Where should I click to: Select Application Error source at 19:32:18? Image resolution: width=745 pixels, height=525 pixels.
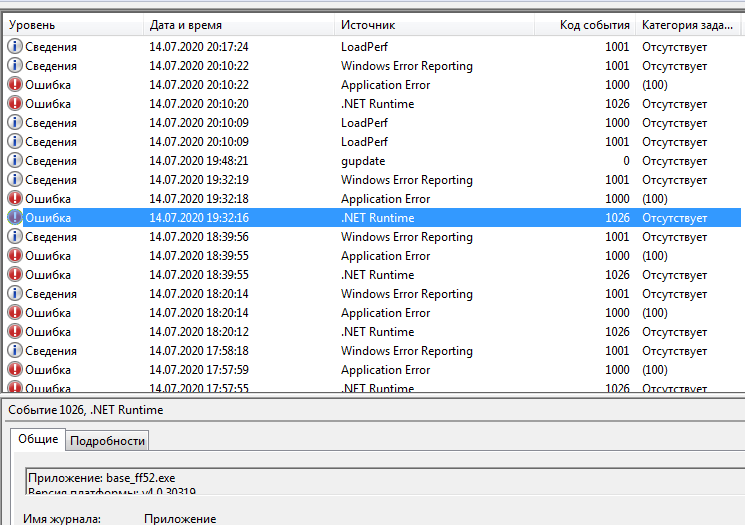[x=385, y=199]
